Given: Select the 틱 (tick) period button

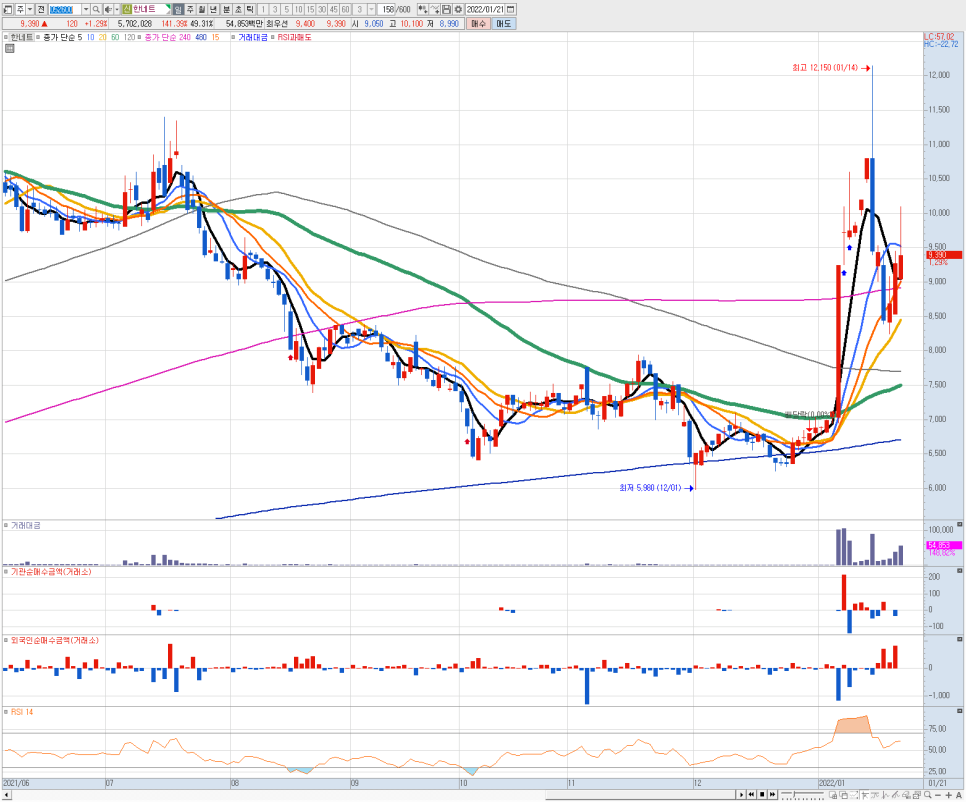Looking at the screenshot, I should click(250, 9).
